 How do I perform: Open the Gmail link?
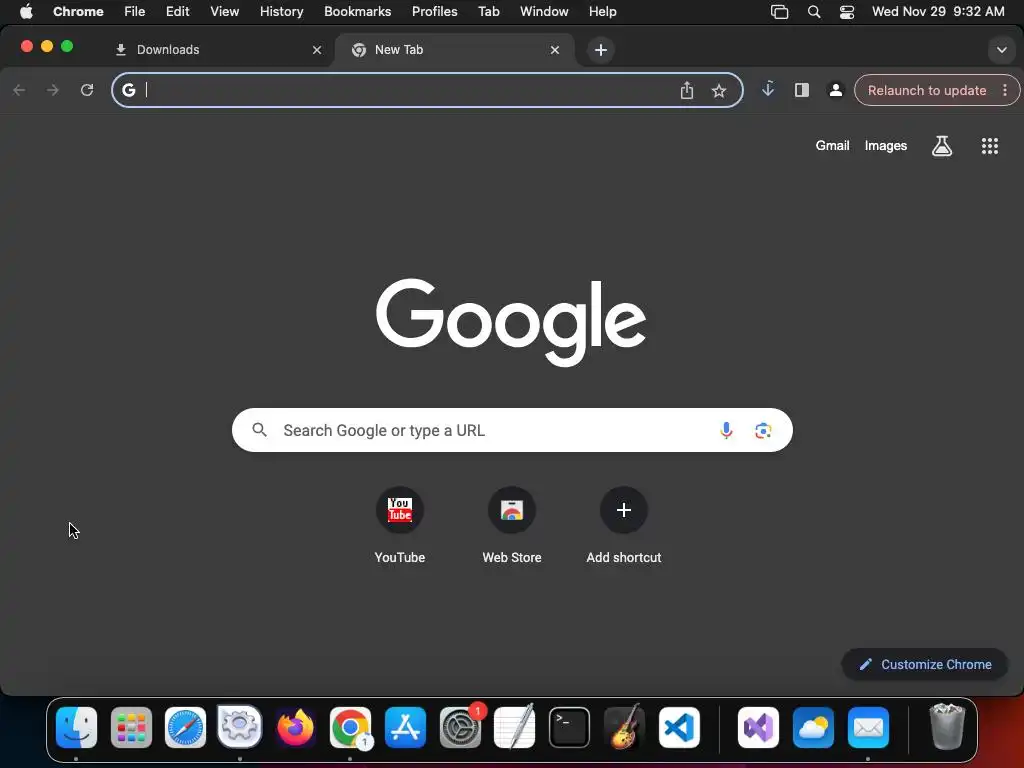[832, 146]
